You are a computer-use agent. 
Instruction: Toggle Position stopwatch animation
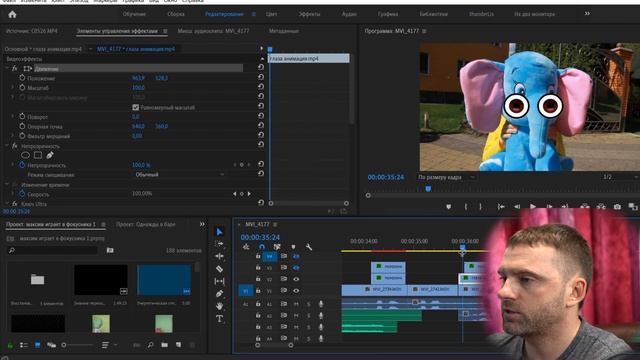[22, 78]
